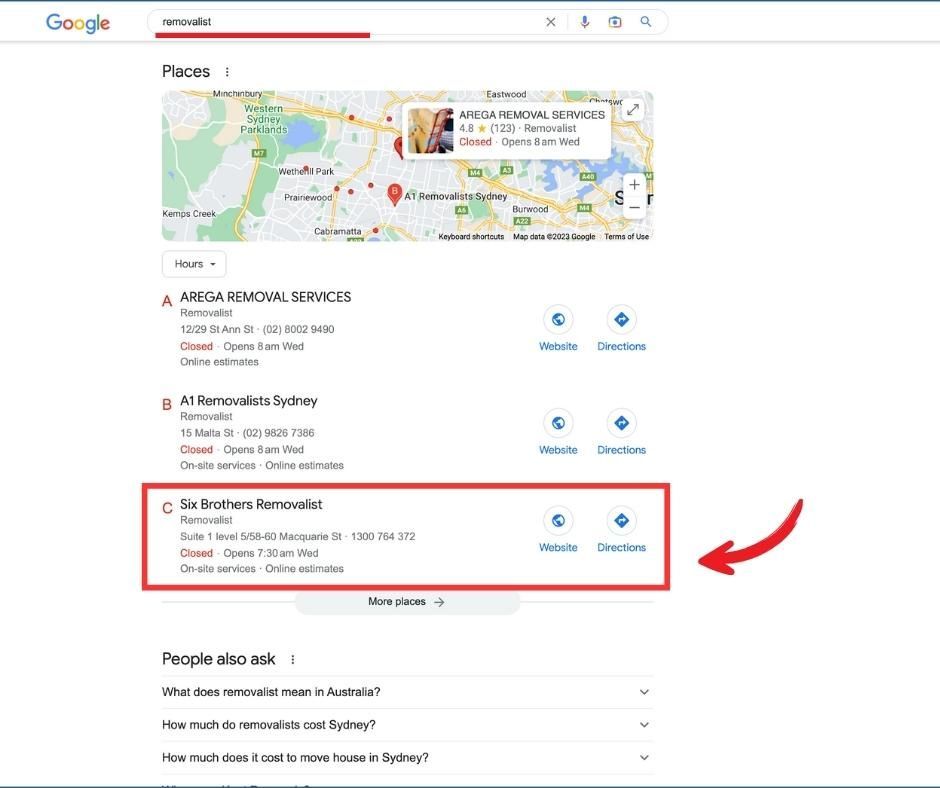Zoom out on the map
940x788 pixels.
tap(634, 208)
